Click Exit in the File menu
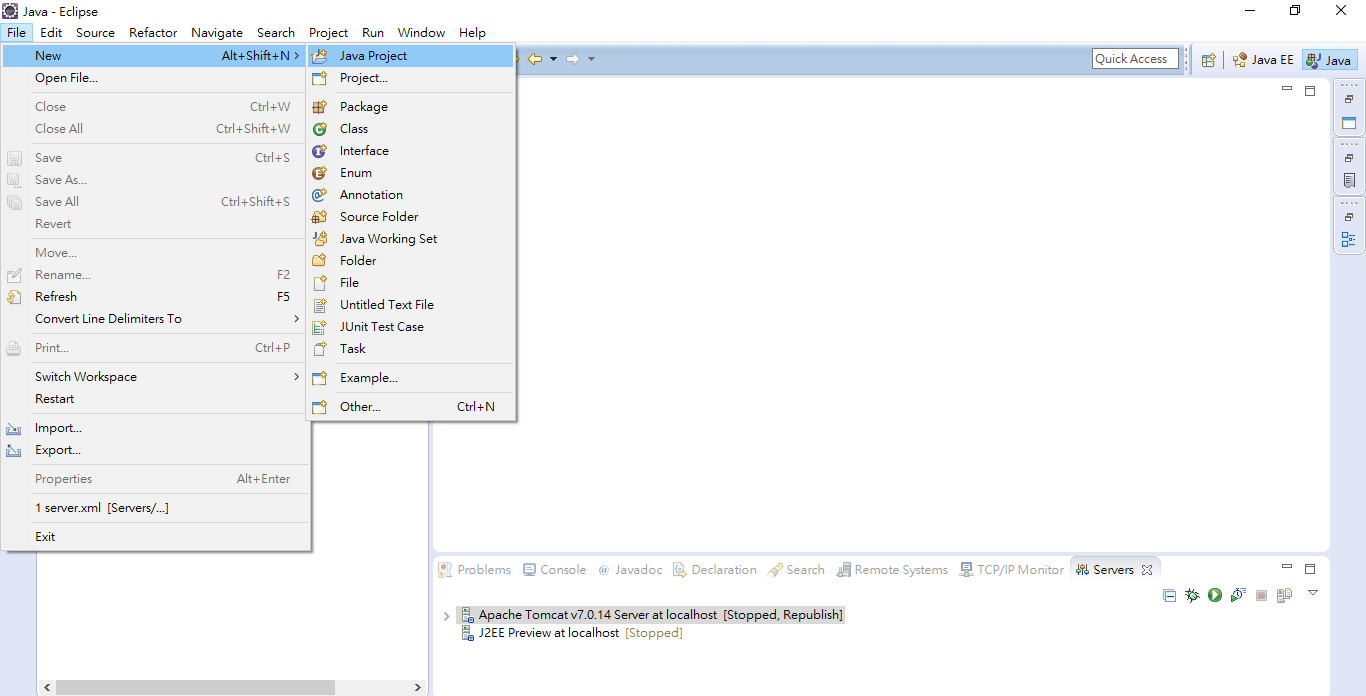Viewport: 1366px width, 696px height. pos(156,537)
